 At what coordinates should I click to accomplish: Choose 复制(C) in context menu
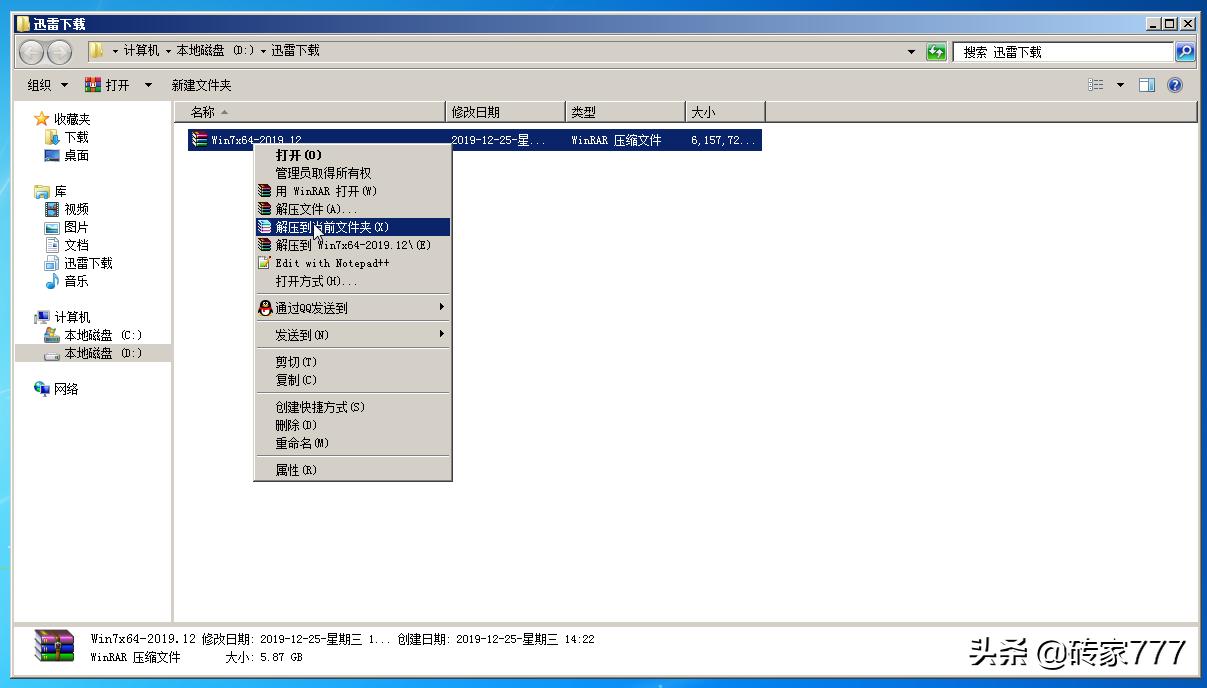coord(352,380)
